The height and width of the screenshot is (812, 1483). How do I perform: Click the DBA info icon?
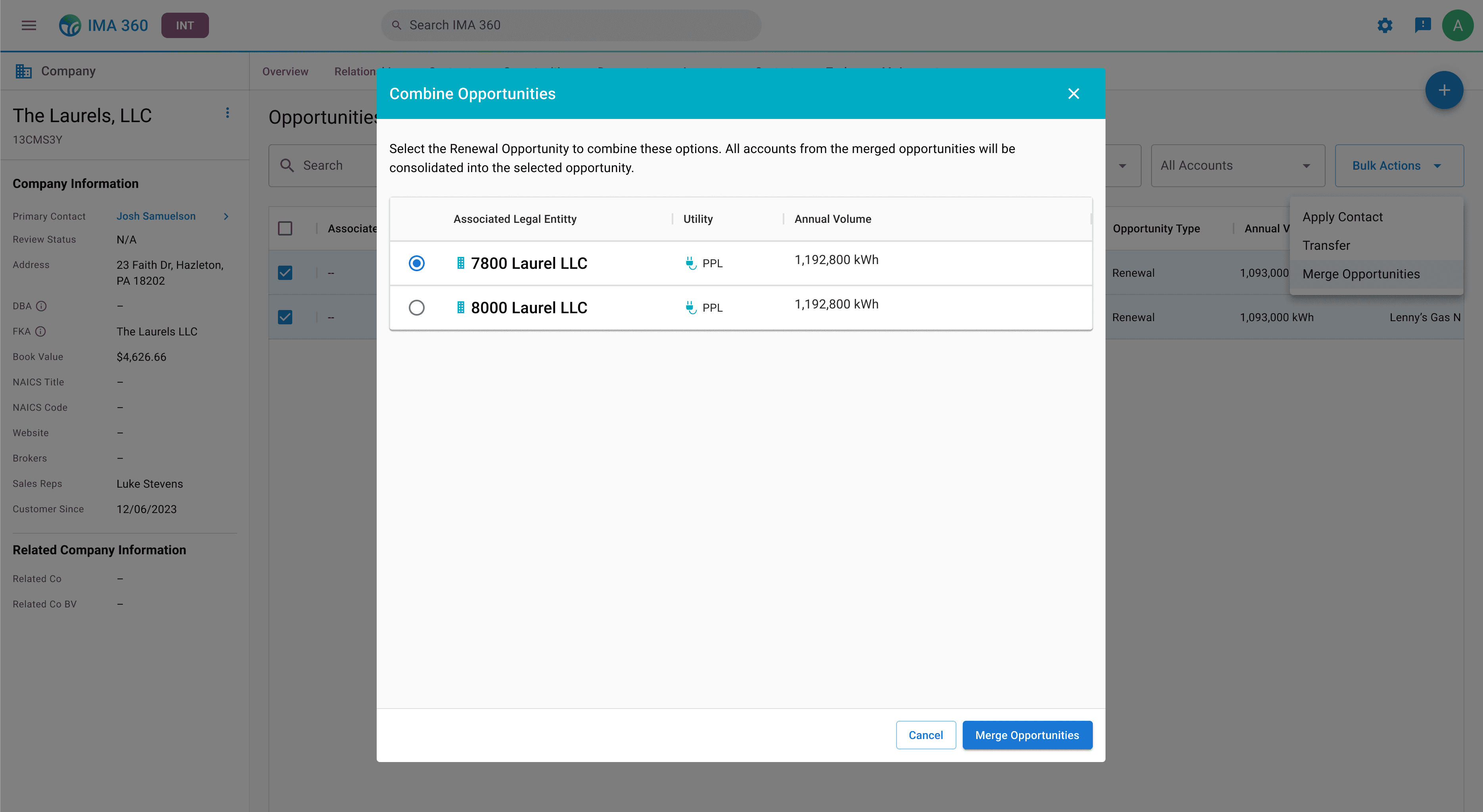[41, 306]
